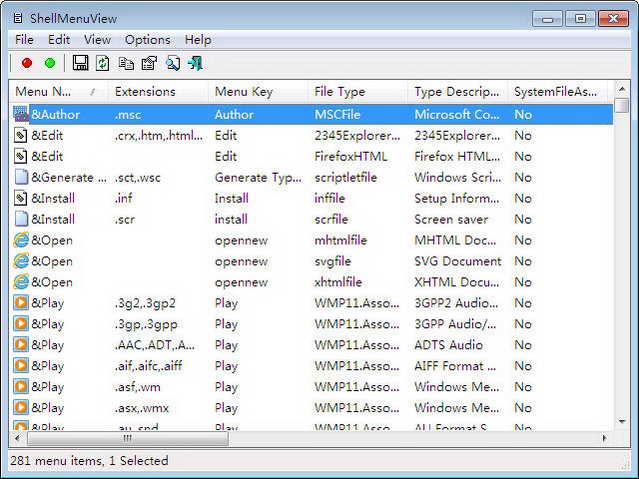Click the vertical scrollbar thumb
This screenshot has width=639, height=479.
[622, 105]
